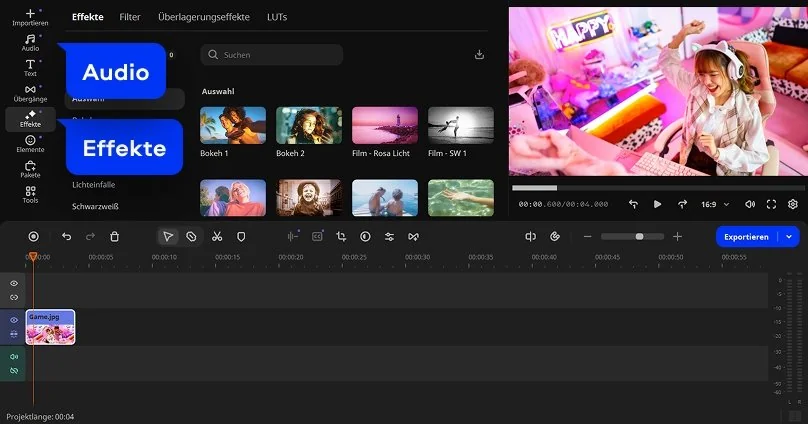Select the Film - Rosa Licht thumbnail

[384, 126]
